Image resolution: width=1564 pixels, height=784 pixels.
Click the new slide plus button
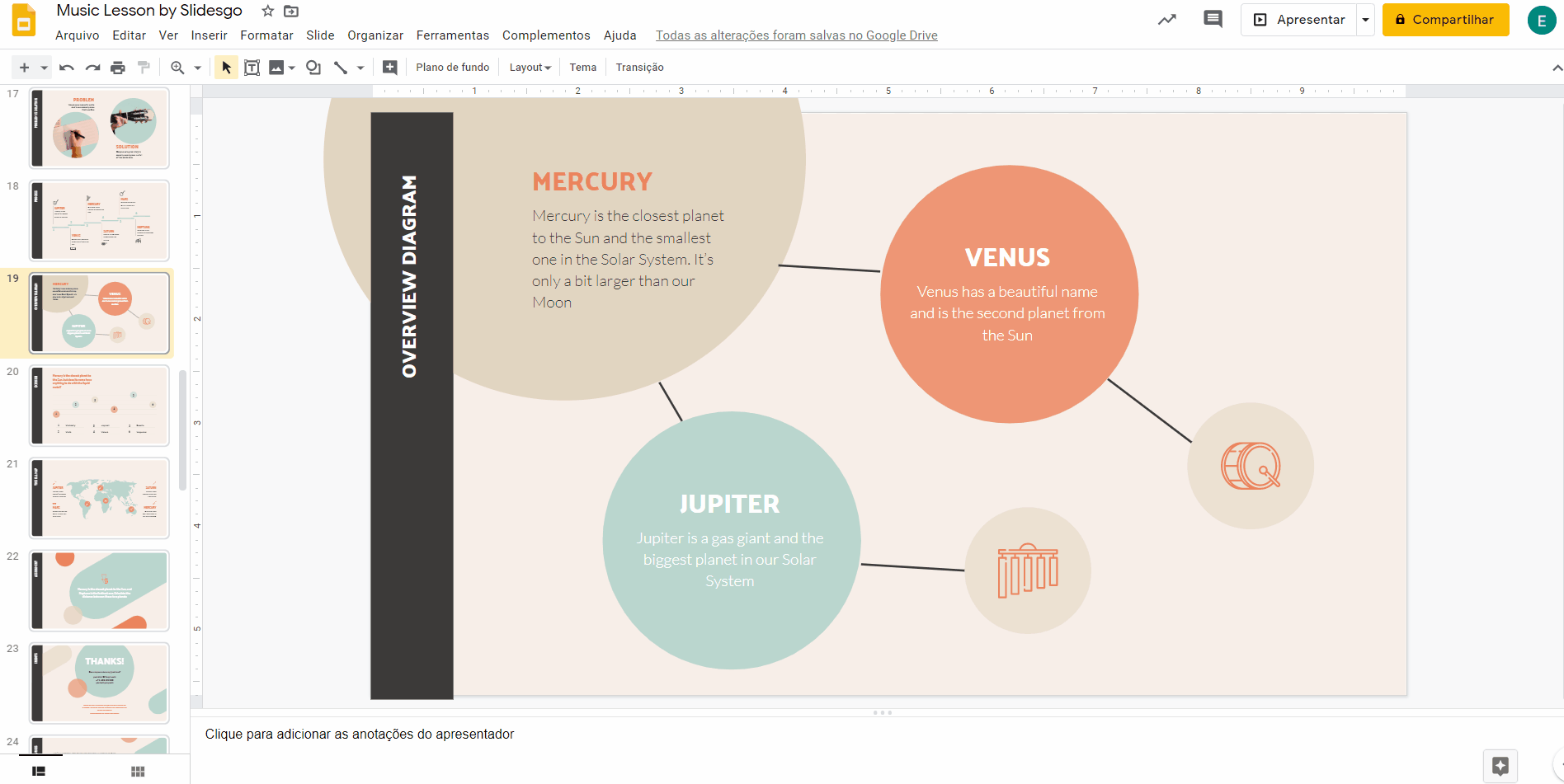pyautogui.click(x=24, y=68)
